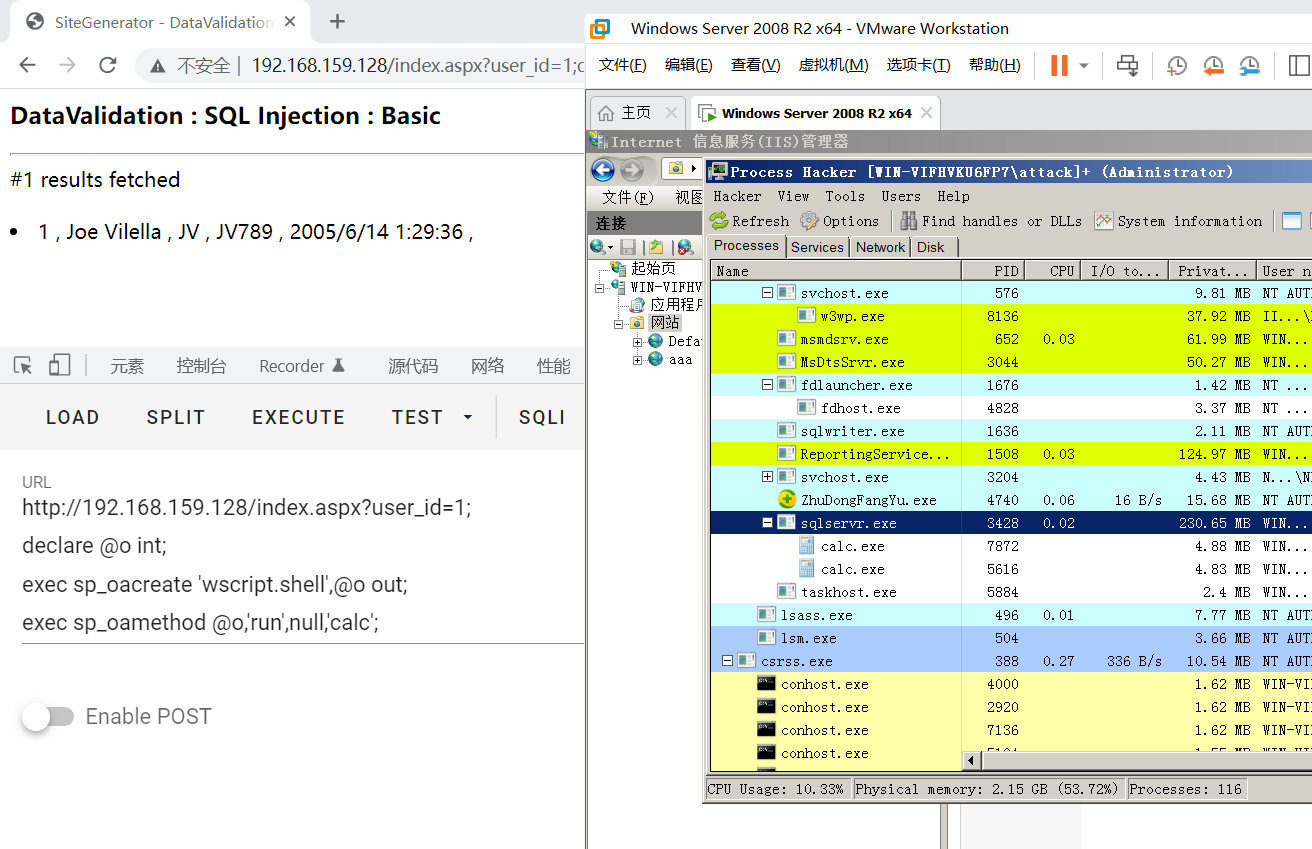The height and width of the screenshot is (849, 1312).
Task: Reload the index.aspx page in Chrome
Action: click(x=108, y=65)
